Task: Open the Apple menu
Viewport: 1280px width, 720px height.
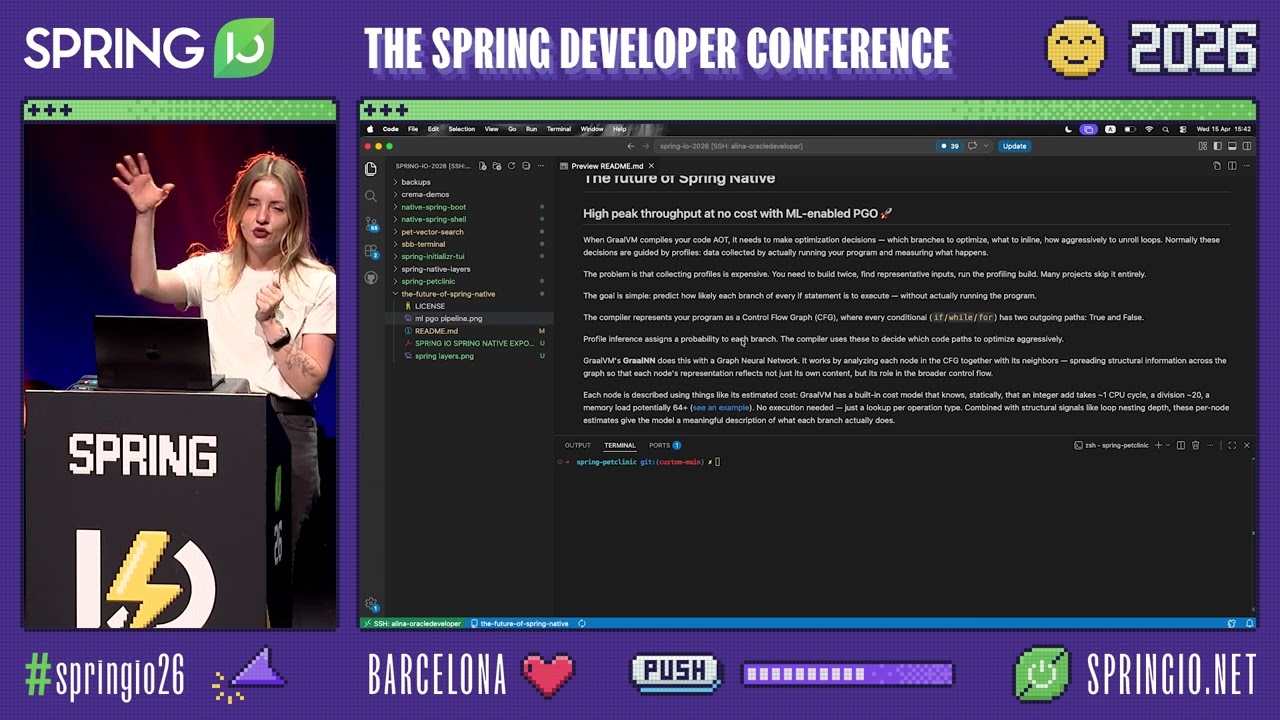Action: pyautogui.click(x=370, y=129)
